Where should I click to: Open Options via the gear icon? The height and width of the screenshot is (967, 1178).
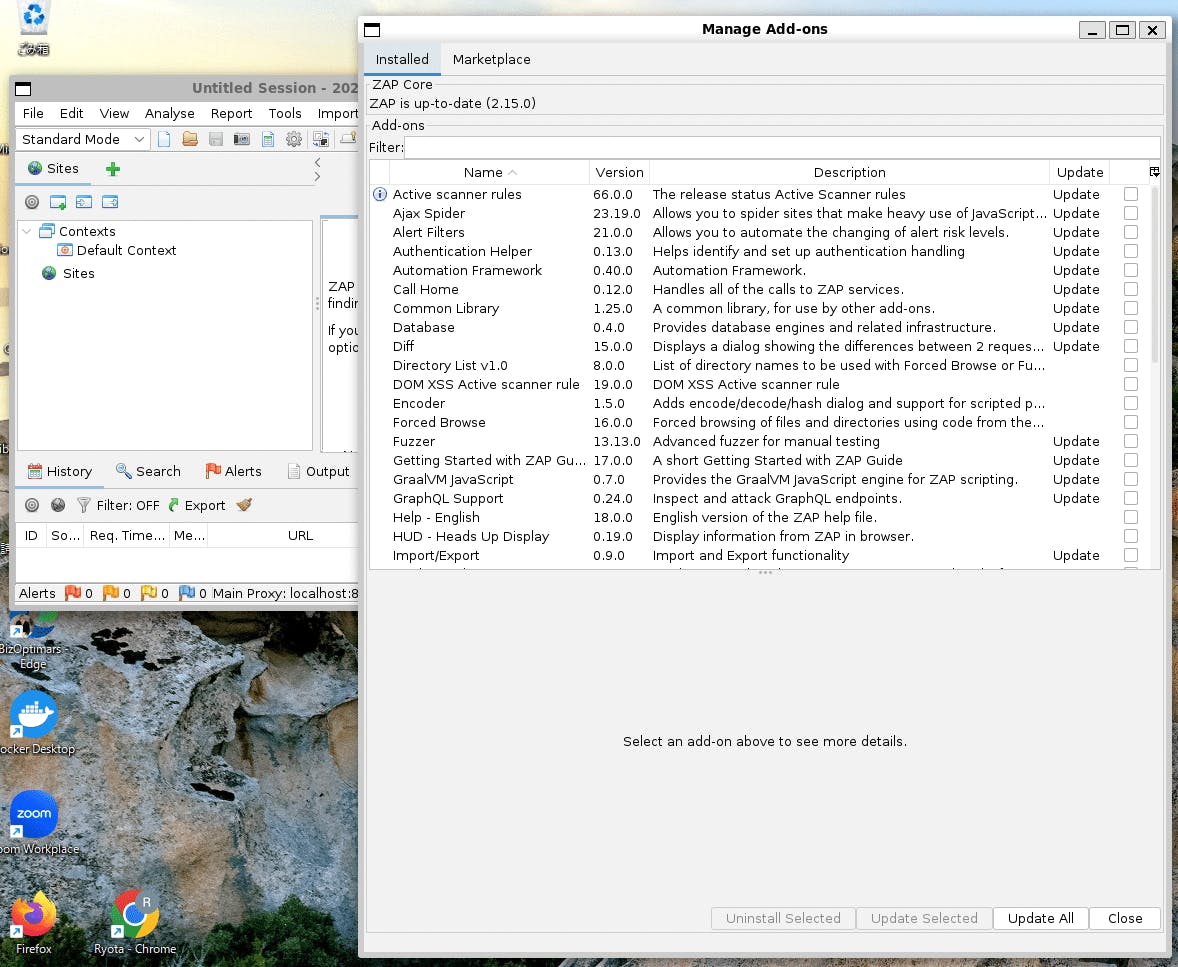[x=294, y=140]
